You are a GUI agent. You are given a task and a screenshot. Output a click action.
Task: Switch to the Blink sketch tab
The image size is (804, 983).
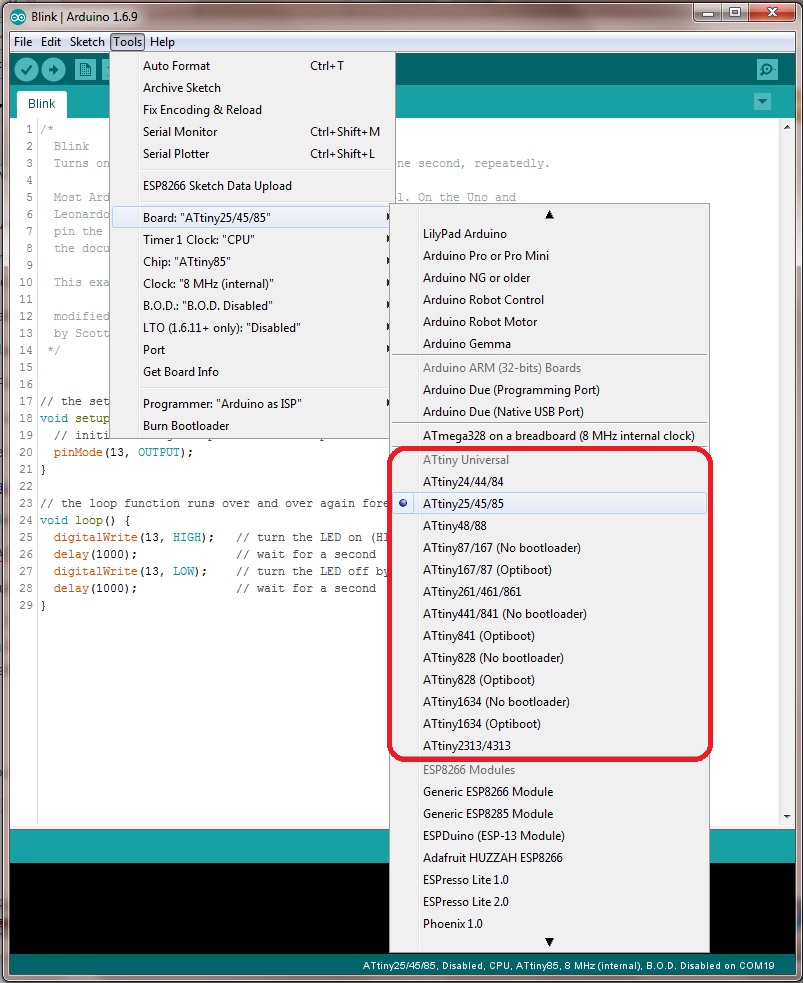click(41, 103)
